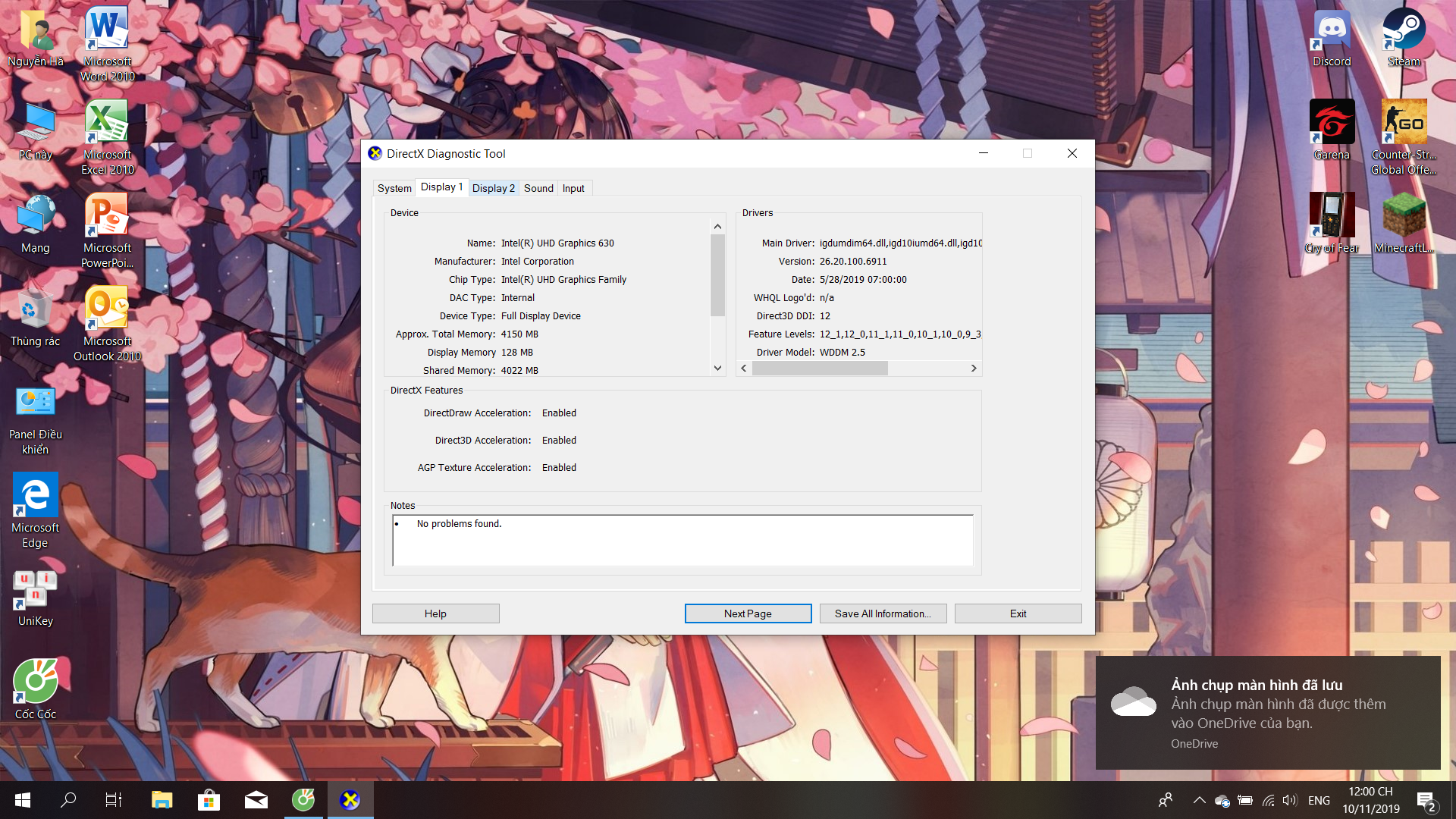Minimize the DirectX Diagnostic Tool window
Image resolution: width=1456 pixels, height=819 pixels.
coord(984,153)
